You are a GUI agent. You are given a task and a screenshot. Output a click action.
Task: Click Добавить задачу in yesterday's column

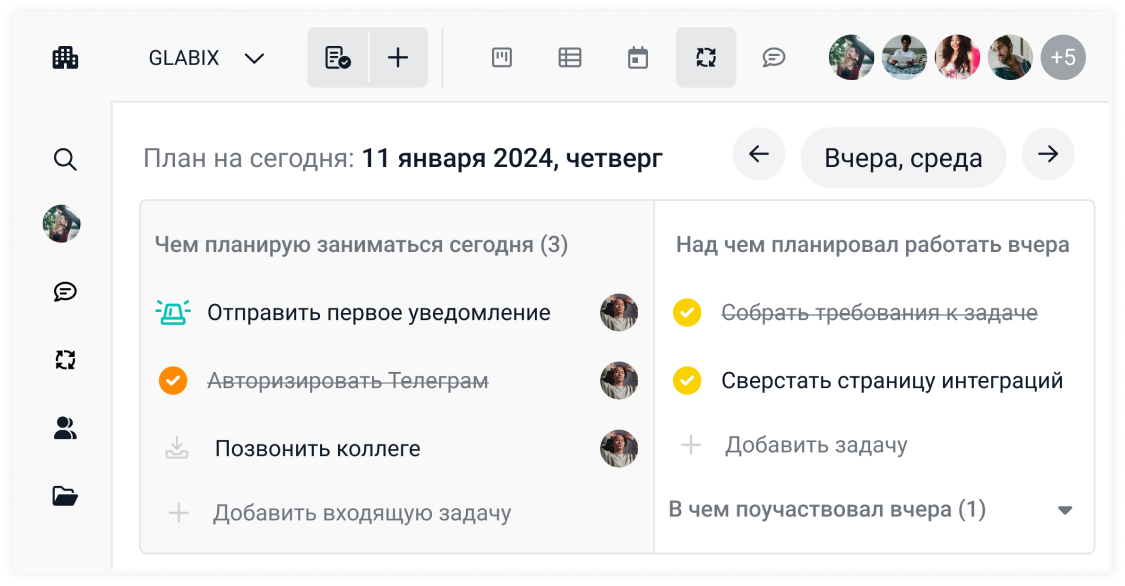(x=816, y=445)
